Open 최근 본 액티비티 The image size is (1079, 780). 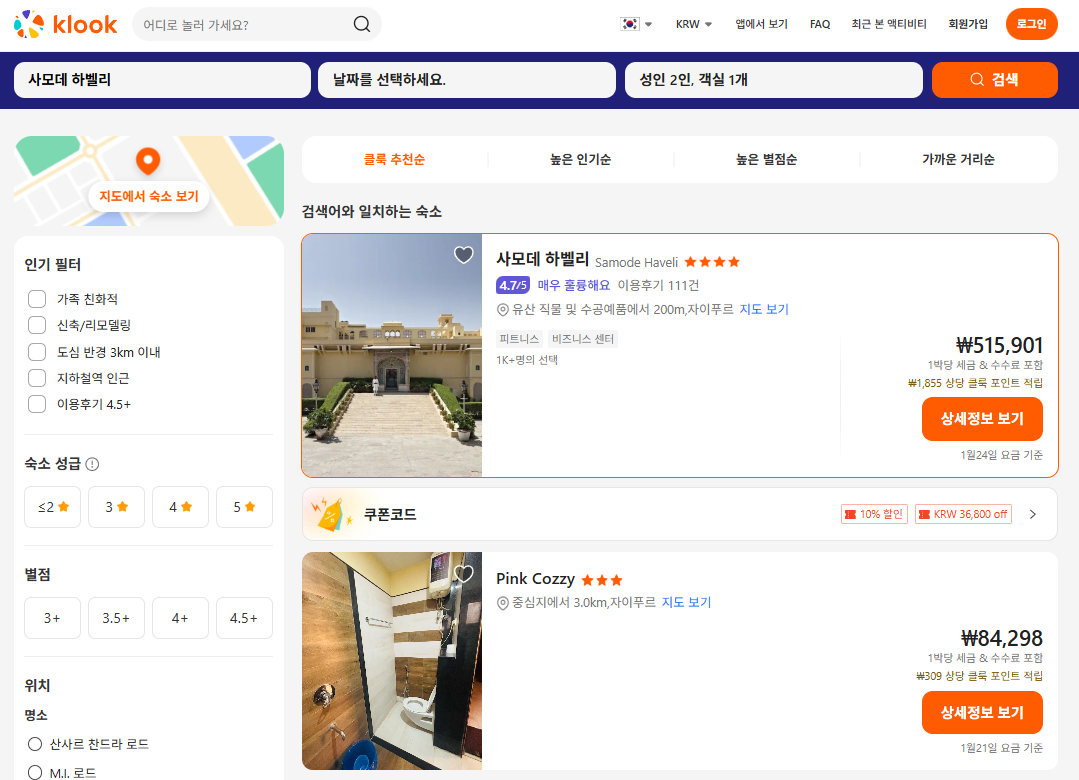click(x=888, y=24)
